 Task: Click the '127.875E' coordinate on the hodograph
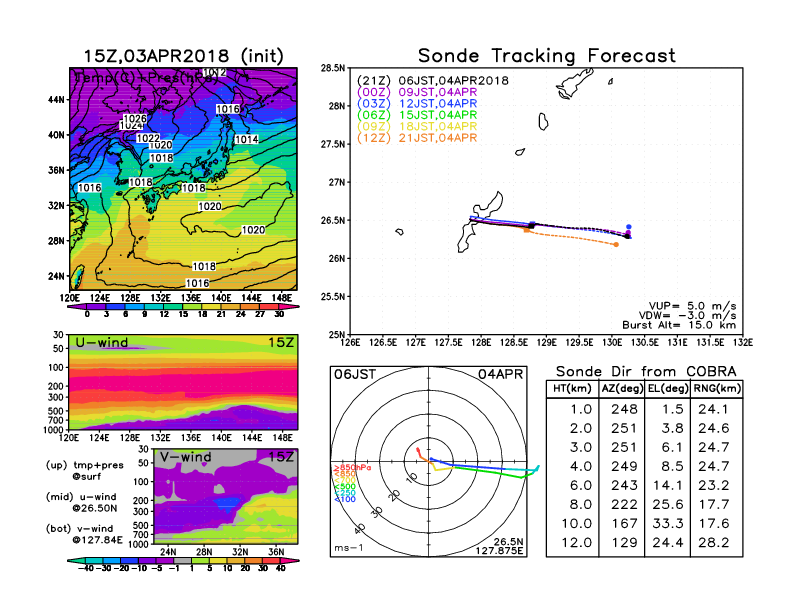tap(499, 550)
